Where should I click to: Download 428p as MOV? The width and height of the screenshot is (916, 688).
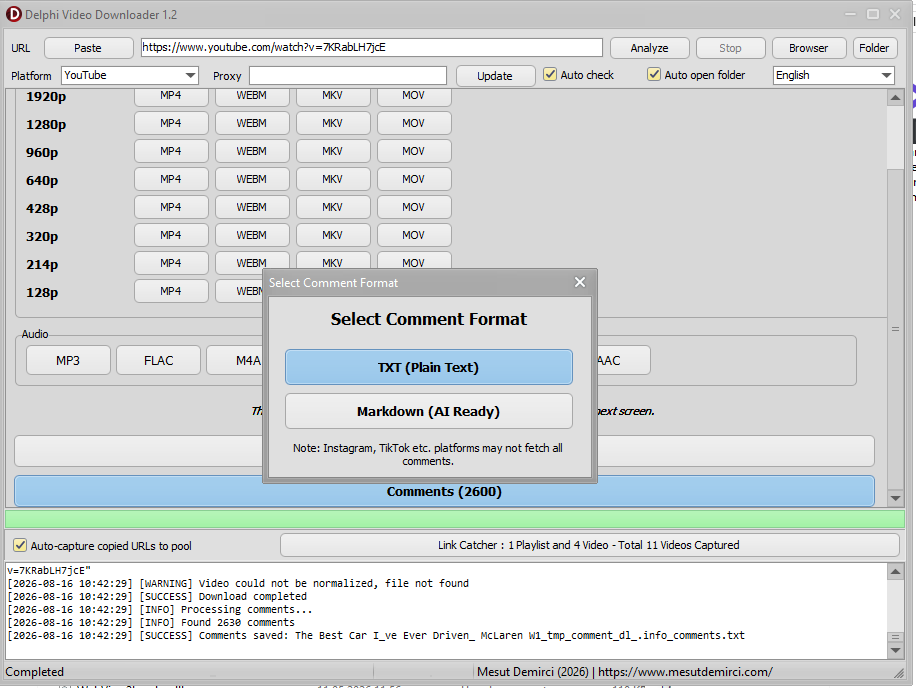click(414, 207)
